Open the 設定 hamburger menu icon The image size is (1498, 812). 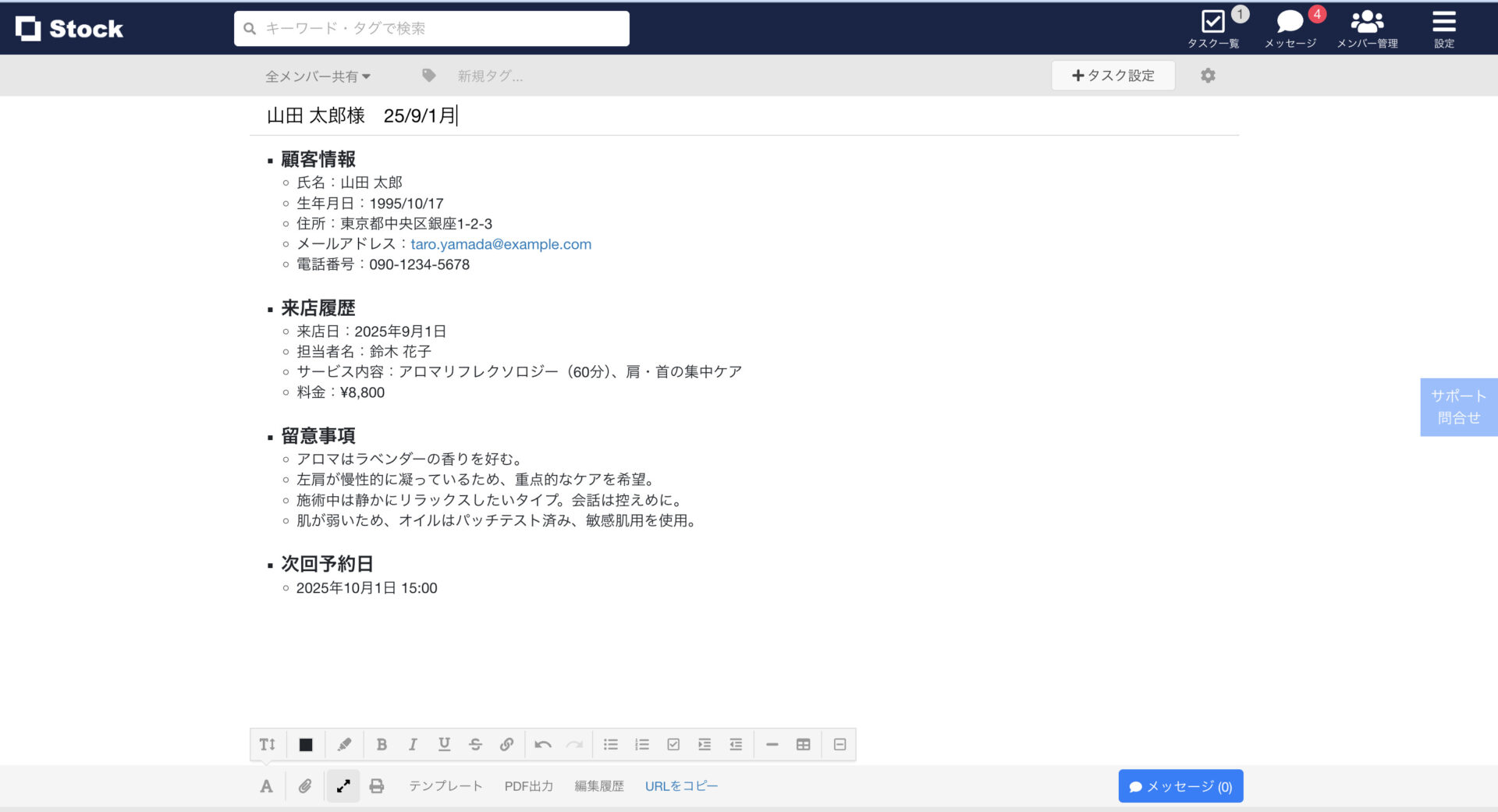[x=1443, y=22]
